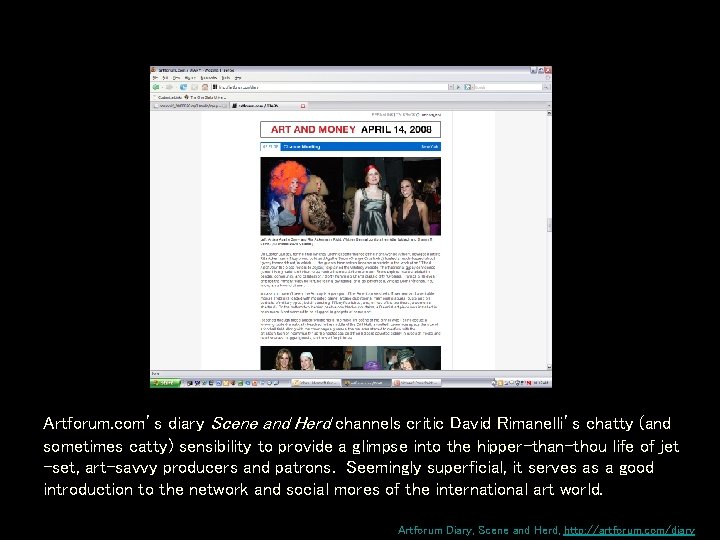Screen dimensions: 720x540
Task: Click the system tray clock
Action: tap(542, 382)
